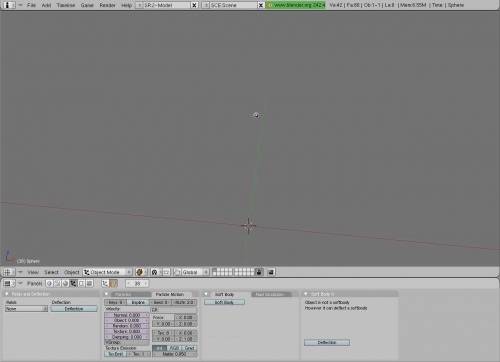Click the rotation pivot point icon

pos(154,272)
